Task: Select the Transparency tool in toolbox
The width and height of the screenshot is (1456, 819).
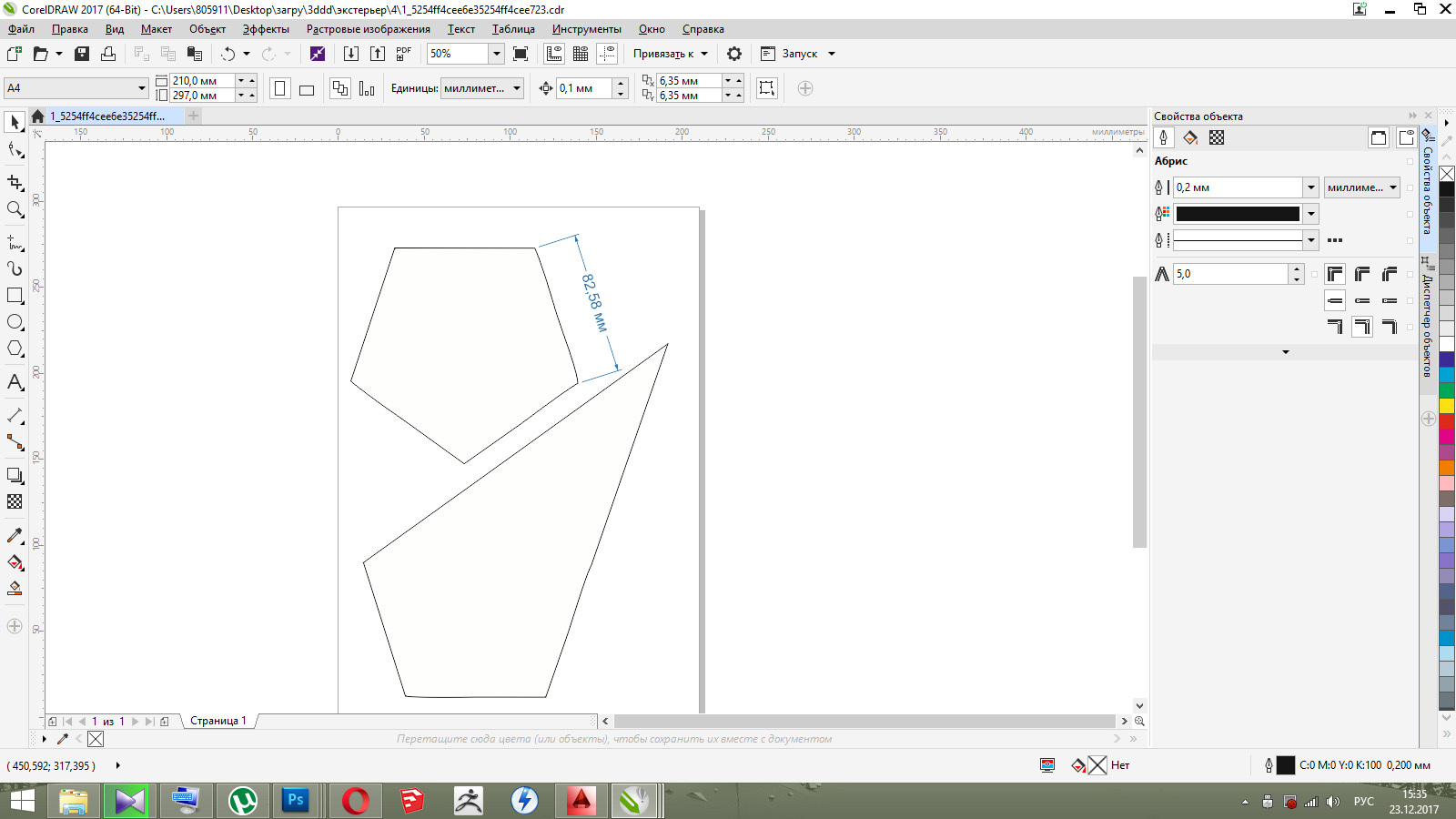Action: click(15, 501)
